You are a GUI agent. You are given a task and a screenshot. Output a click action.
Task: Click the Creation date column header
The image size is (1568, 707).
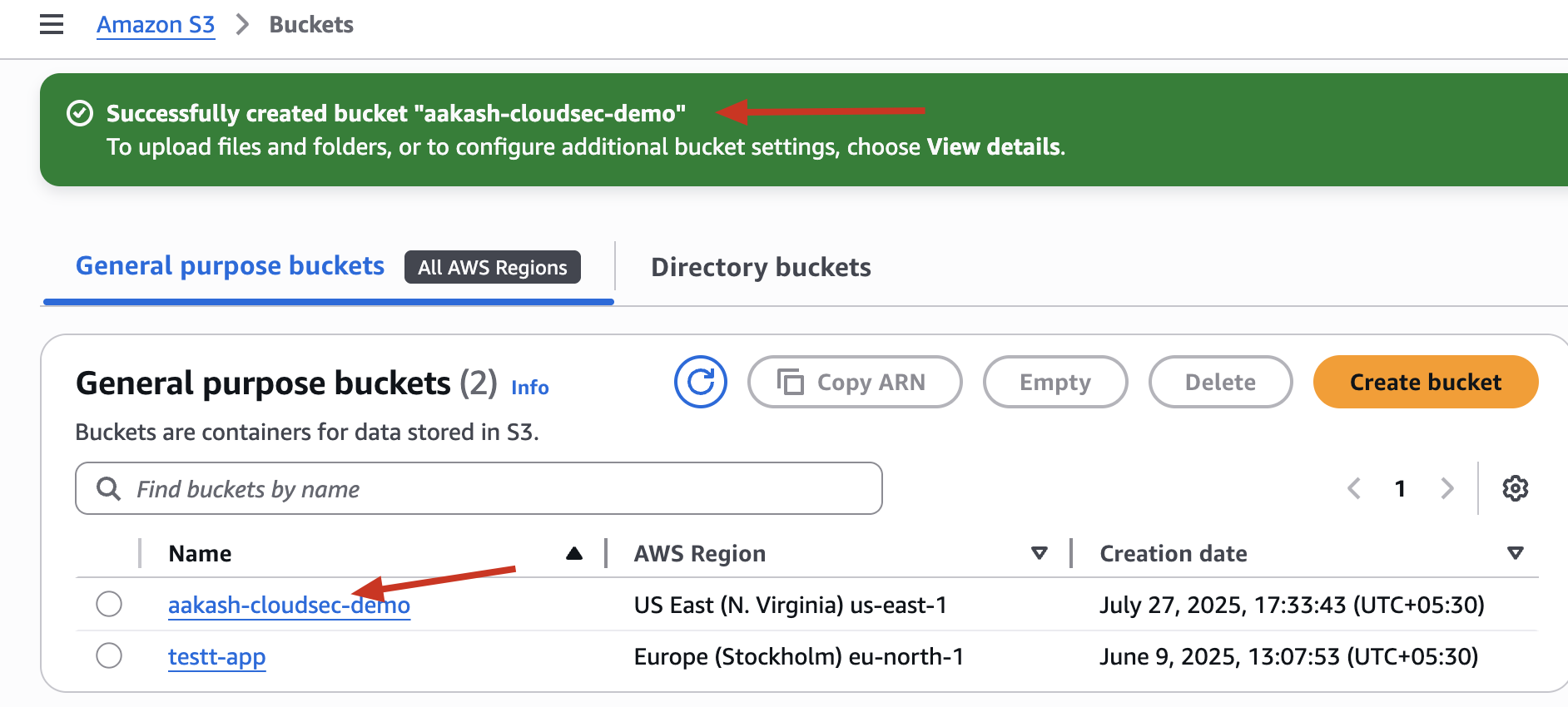pyautogui.click(x=1174, y=553)
